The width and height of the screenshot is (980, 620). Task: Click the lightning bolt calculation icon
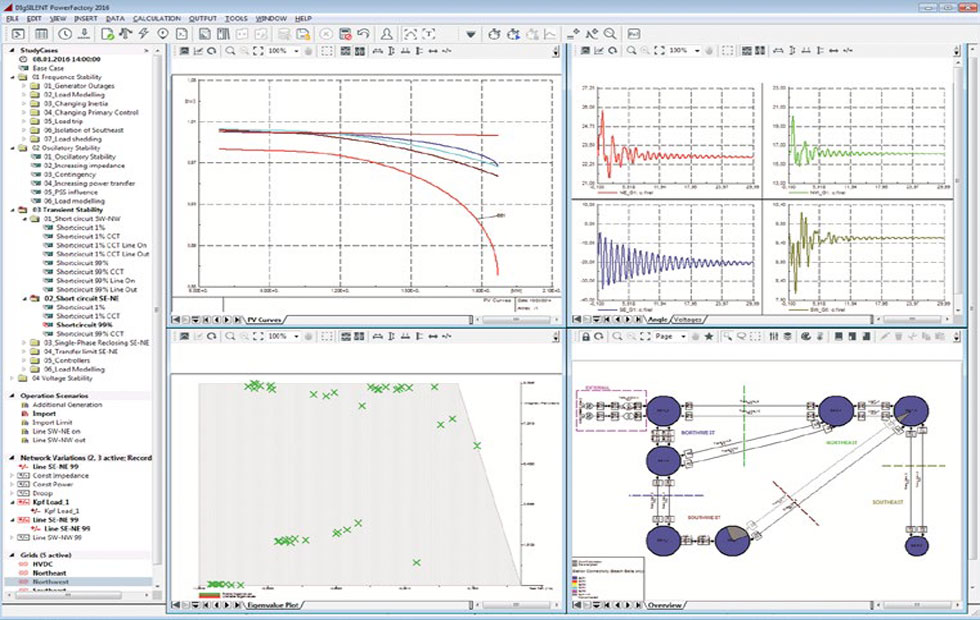(x=143, y=34)
